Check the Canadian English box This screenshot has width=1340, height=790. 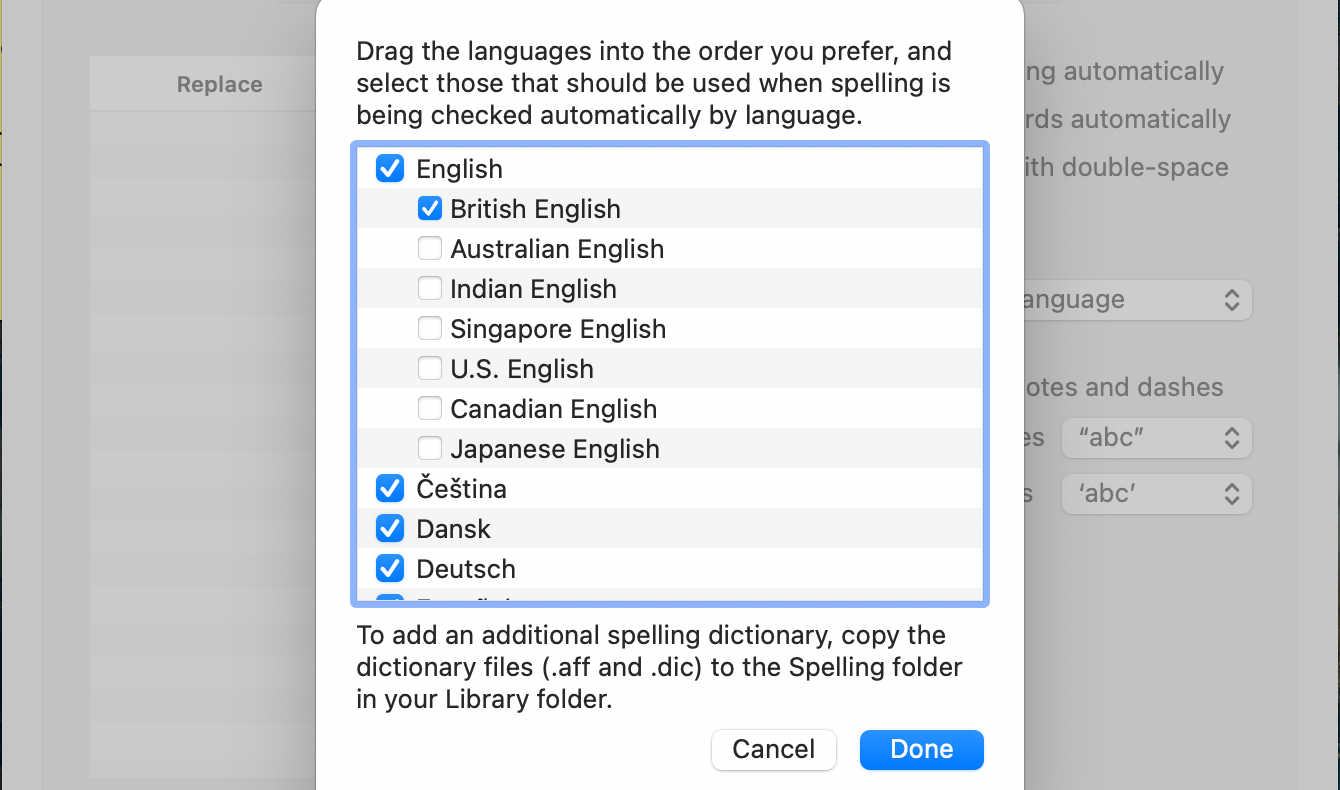(430, 408)
